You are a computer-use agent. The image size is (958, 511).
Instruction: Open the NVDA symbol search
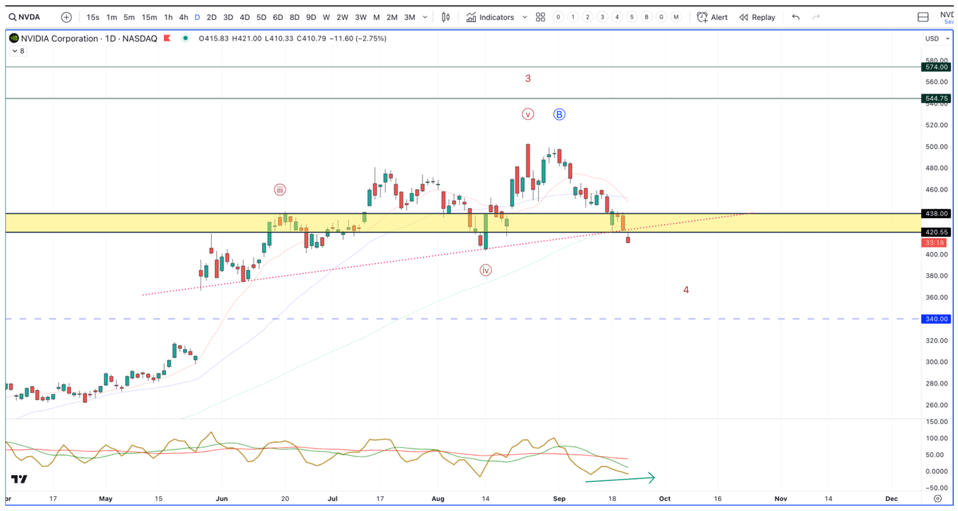(24, 17)
